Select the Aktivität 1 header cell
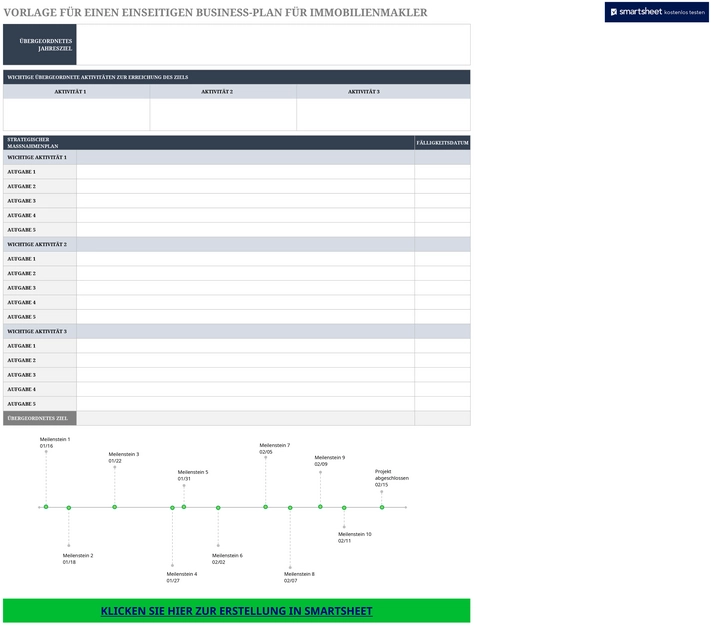The image size is (711, 626). [76, 92]
